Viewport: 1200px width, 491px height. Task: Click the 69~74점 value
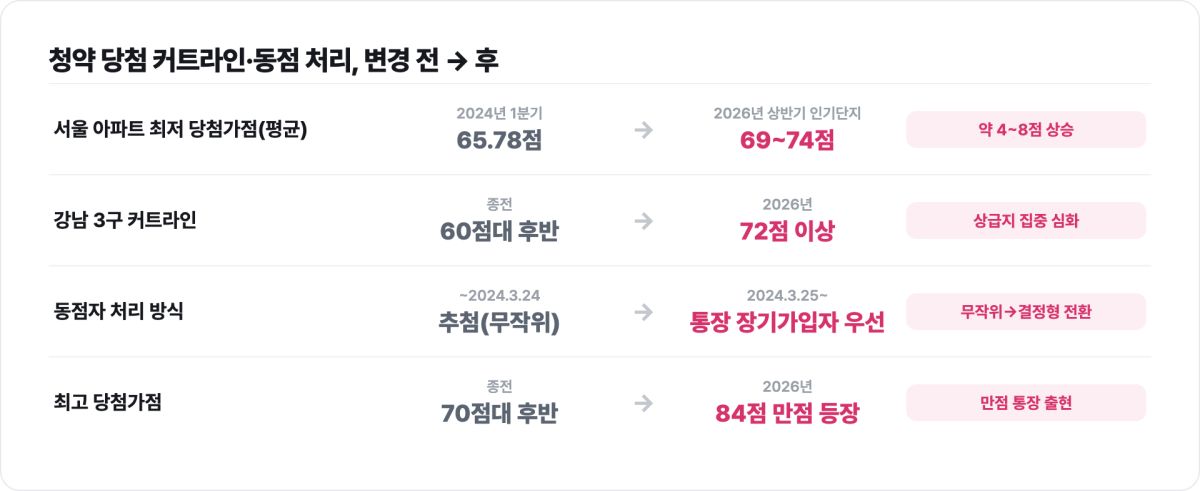(787, 140)
